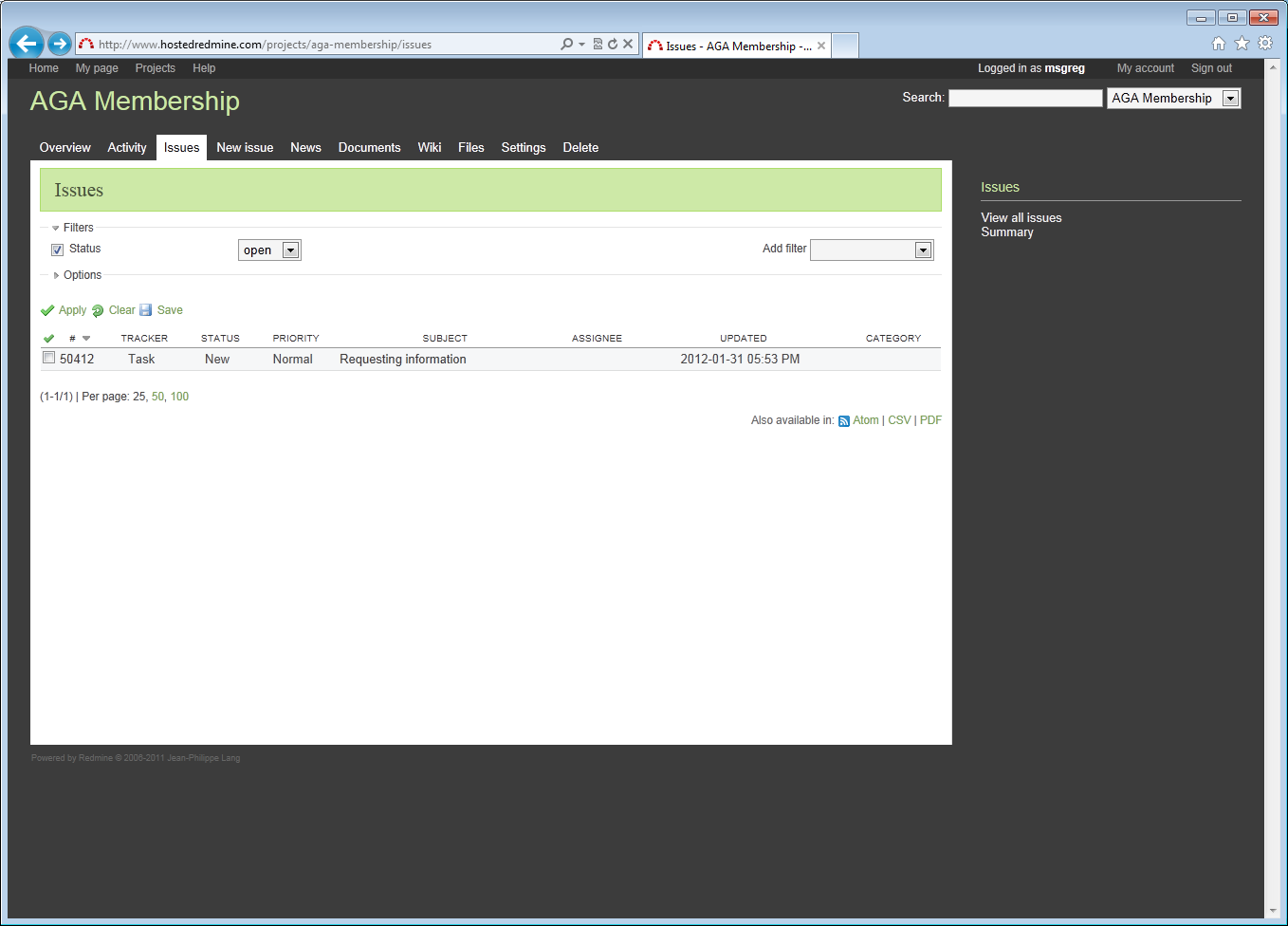
Task: Export issues via the CSV link
Action: pyautogui.click(x=899, y=420)
